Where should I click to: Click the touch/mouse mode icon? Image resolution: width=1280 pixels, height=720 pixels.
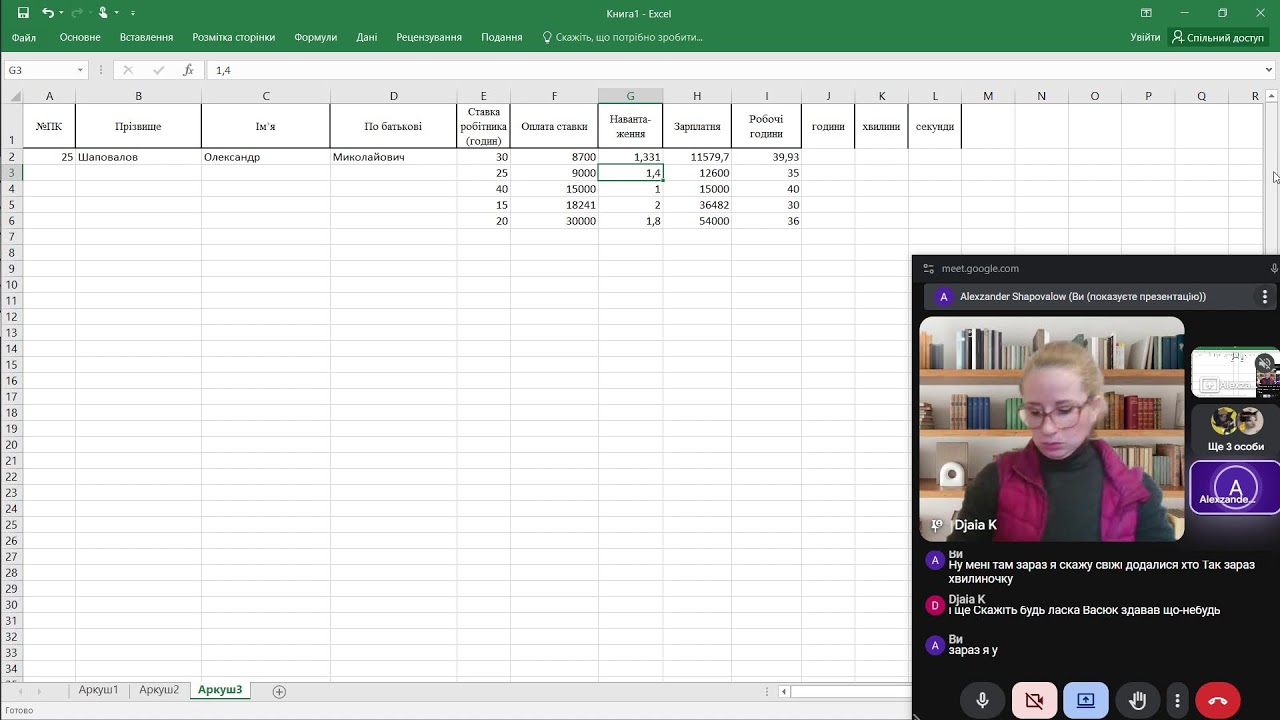[x=103, y=13]
